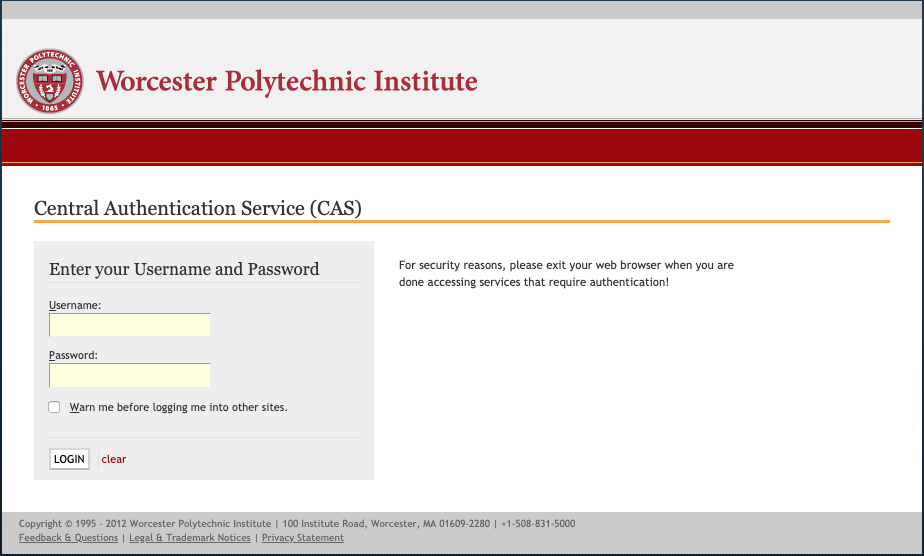Focus the Username input field
Image resolution: width=924 pixels, height=556 pixels.
pos(130,325)
